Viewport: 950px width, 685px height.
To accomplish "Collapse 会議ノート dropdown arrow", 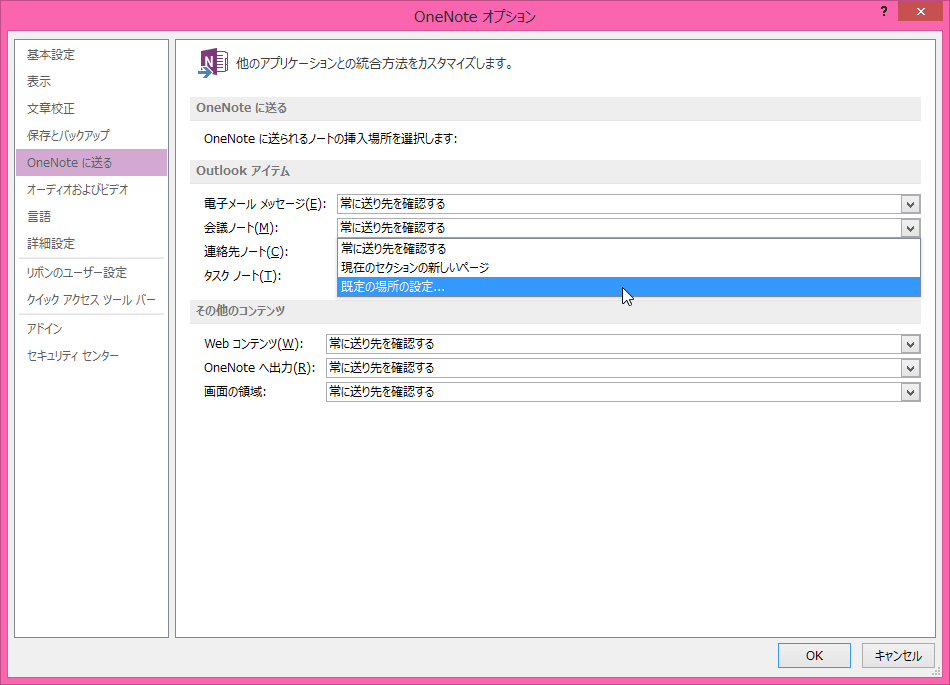I will coord(910,228).
